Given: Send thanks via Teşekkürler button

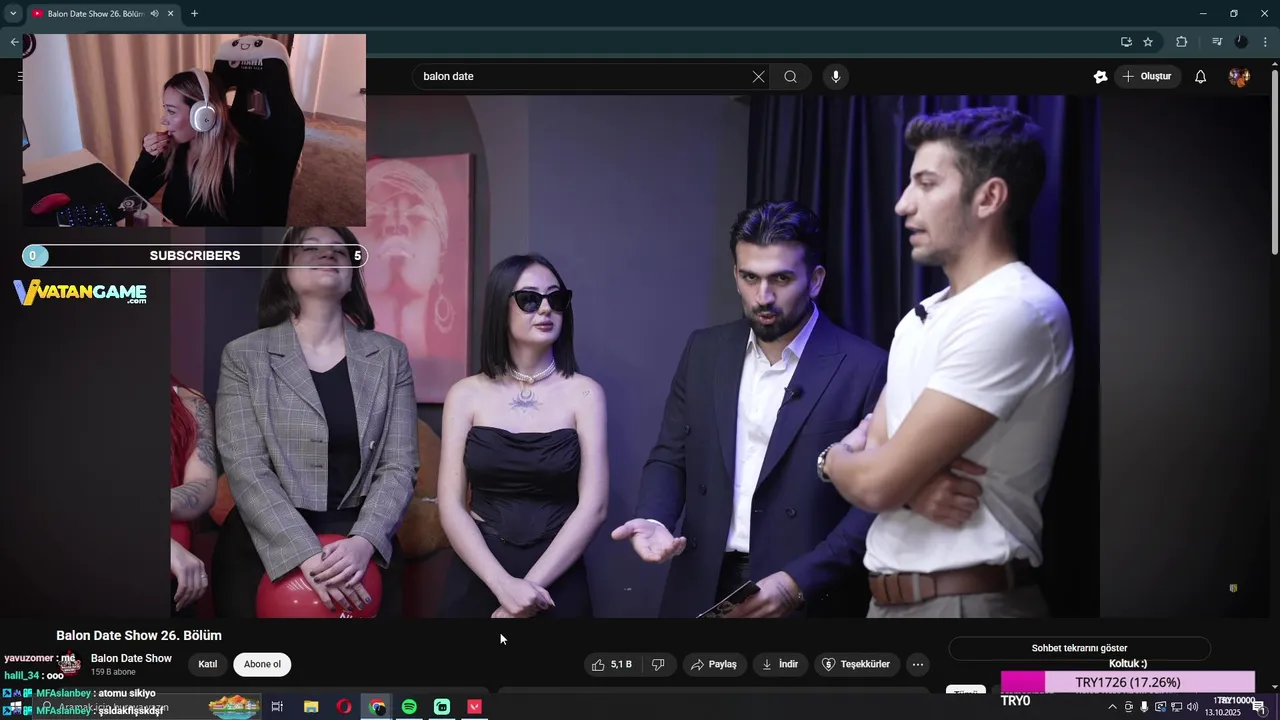Looking at the screenshot, I should click(856, 664).
